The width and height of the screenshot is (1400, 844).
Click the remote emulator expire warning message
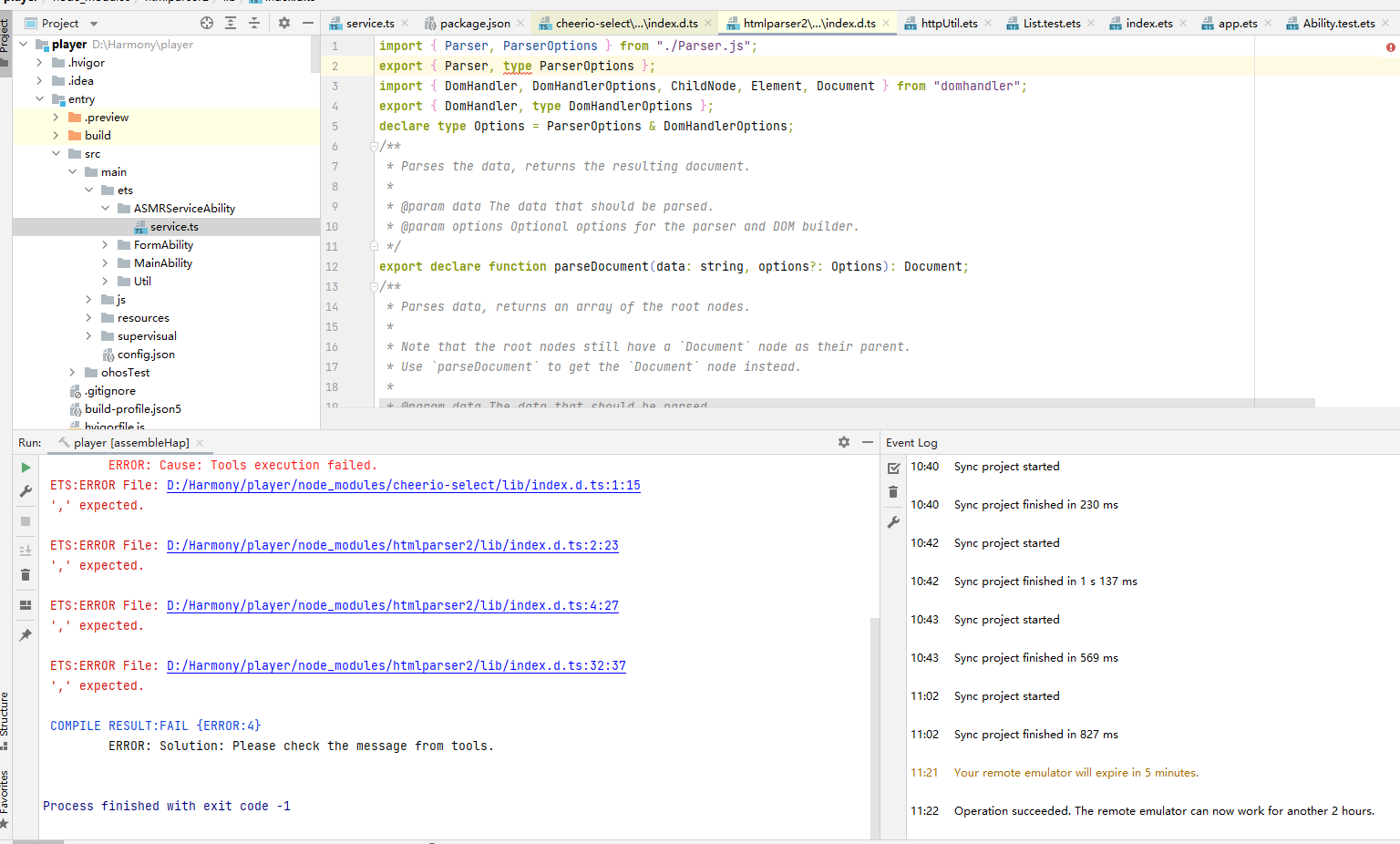[1076, 773]
